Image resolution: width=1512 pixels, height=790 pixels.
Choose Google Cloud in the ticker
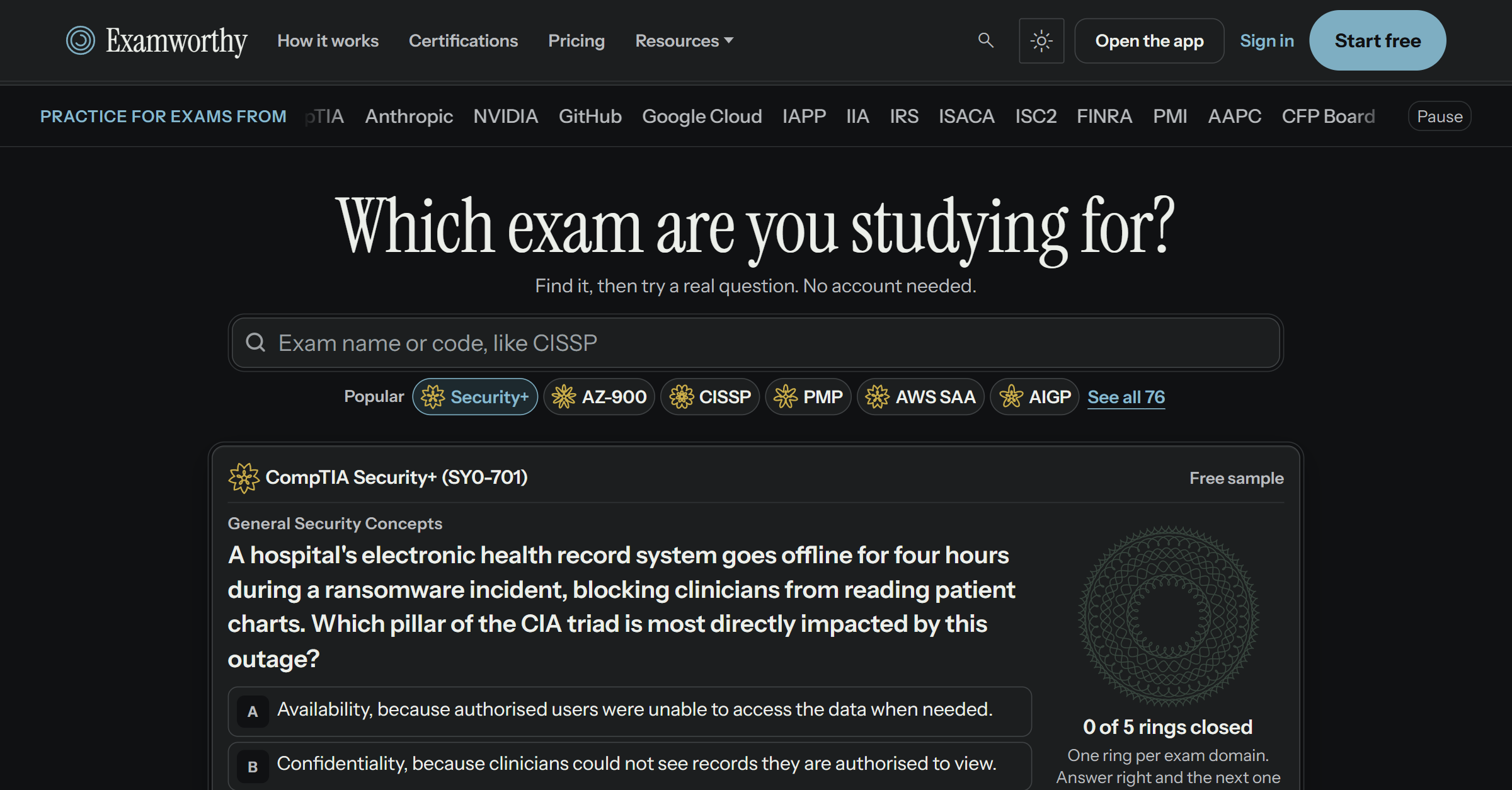pyautogui.click(x=702, y=116)
